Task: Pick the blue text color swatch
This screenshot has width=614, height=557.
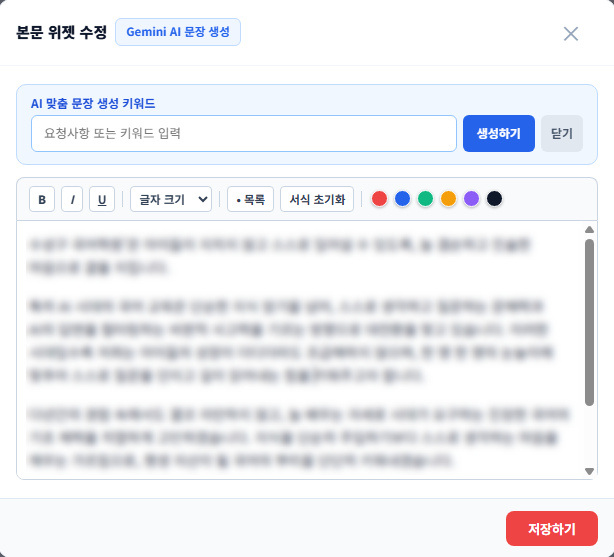Action: (402, 199)
